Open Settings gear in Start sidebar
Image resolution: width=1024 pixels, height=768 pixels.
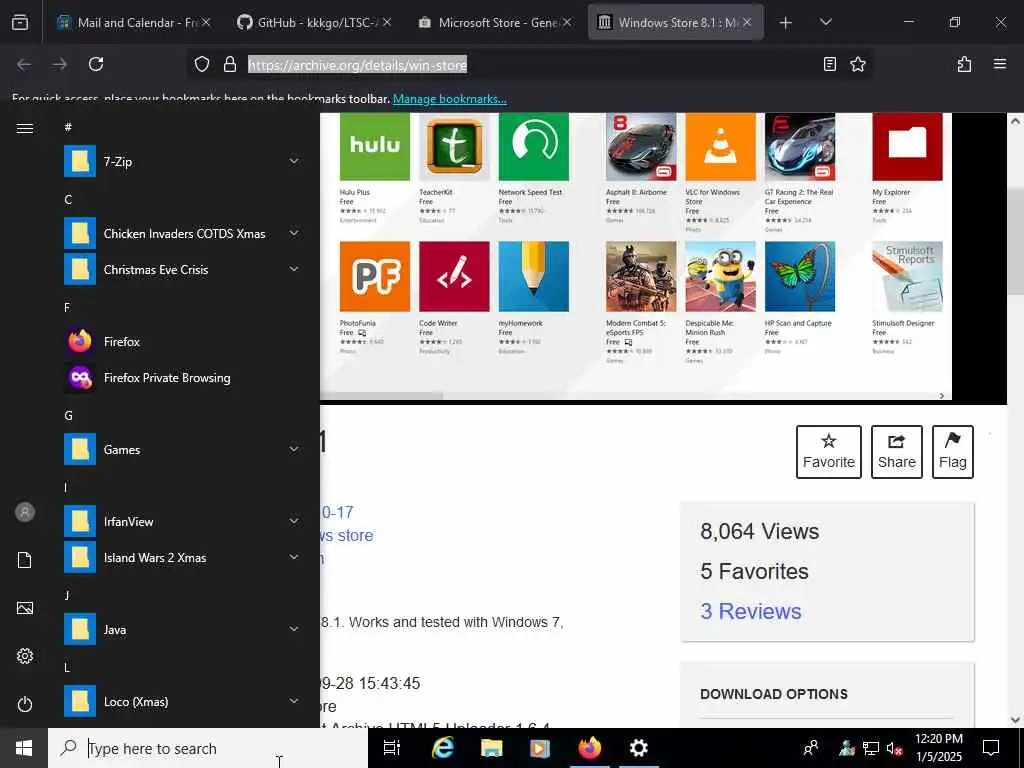coord(25,656)
